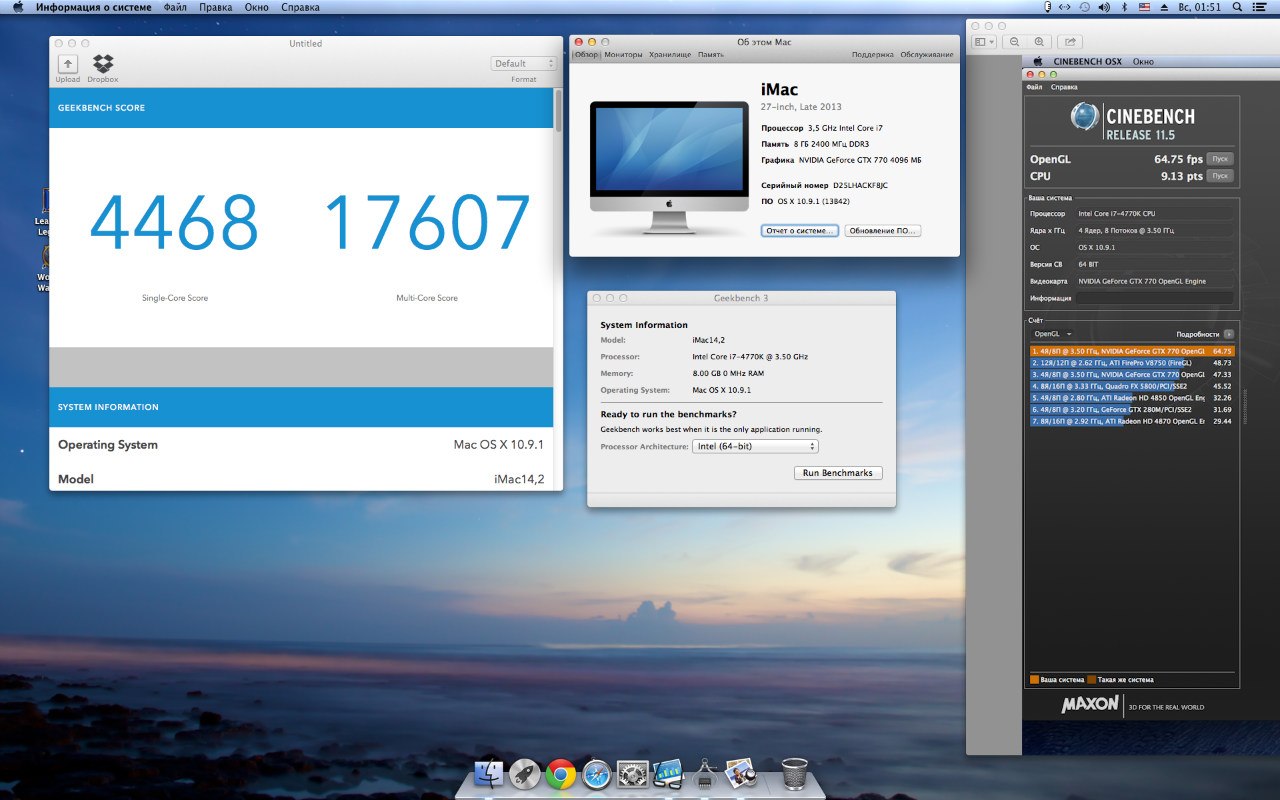Open the Default format dropdown
The width and height of the screenshot is (1280, 800).
pyautogui.click(x=523, y=63)
